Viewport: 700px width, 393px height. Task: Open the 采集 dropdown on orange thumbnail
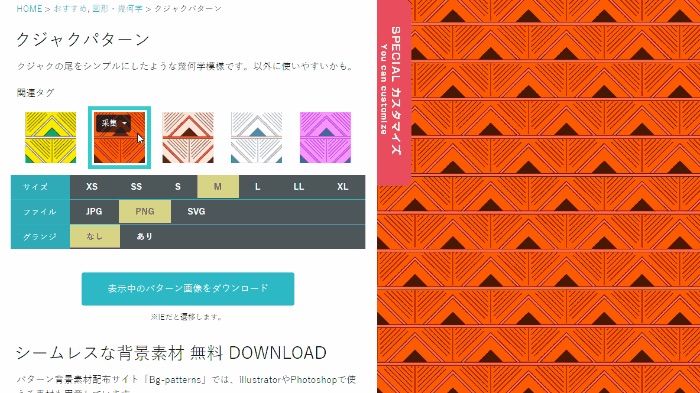pyautogui.click(x=113, y=123)
